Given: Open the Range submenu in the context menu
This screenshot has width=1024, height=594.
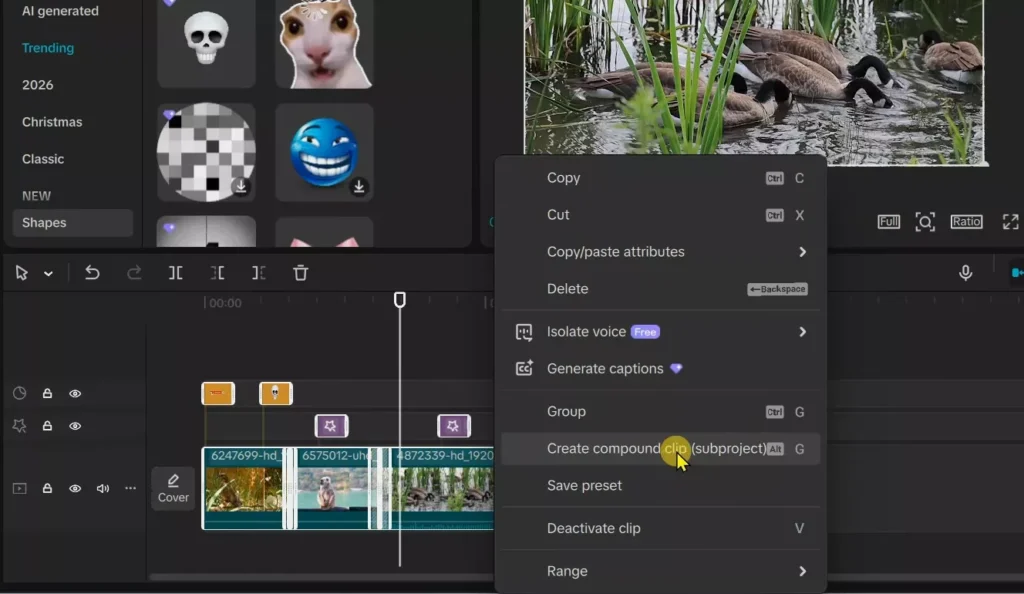Looking at the screenshot, I should (x=660, y=570).
